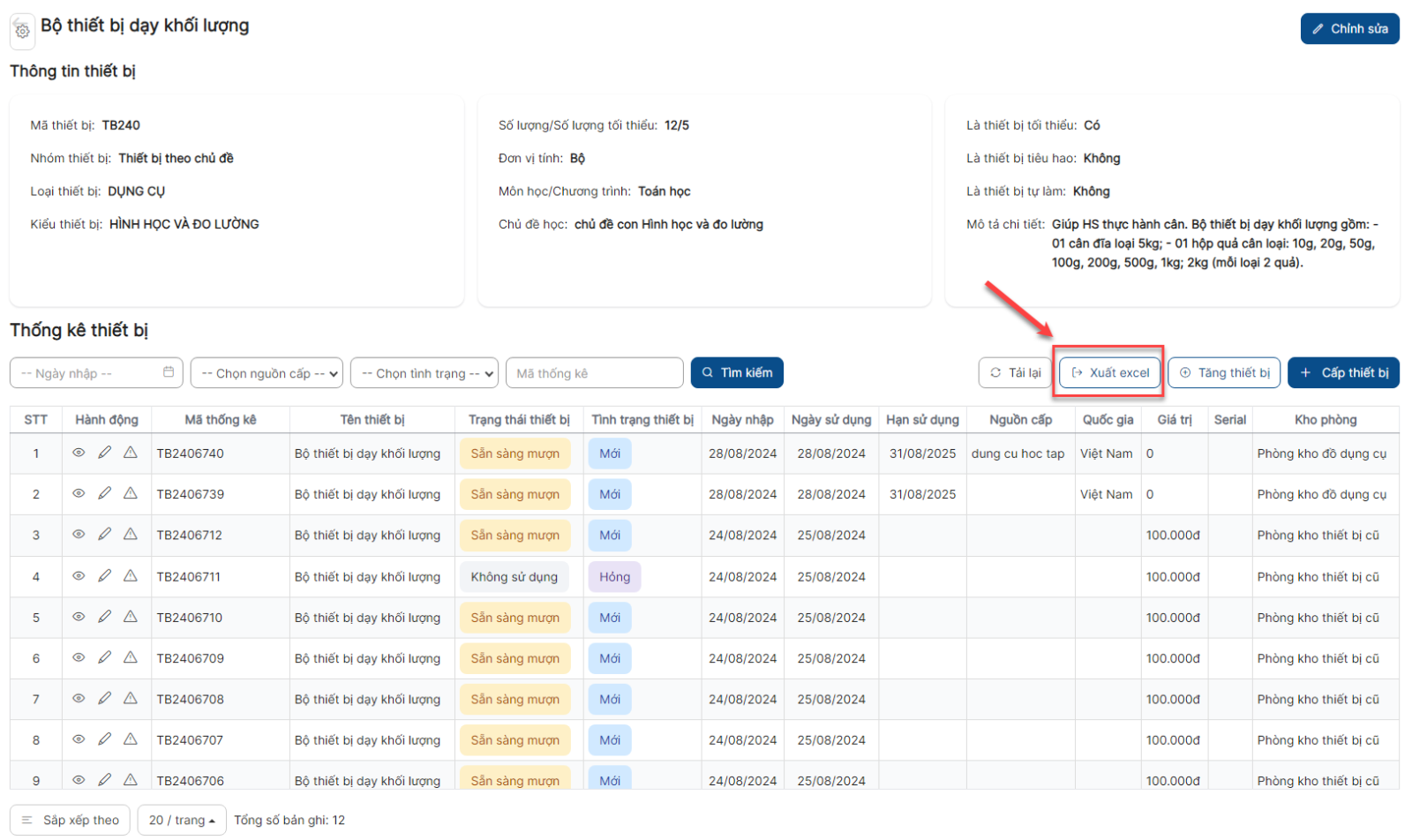Image resolution: width=1412 pixels, height=840 pixels.
Task: Click the Mã thống kê column header
Action: pos(221,419)
